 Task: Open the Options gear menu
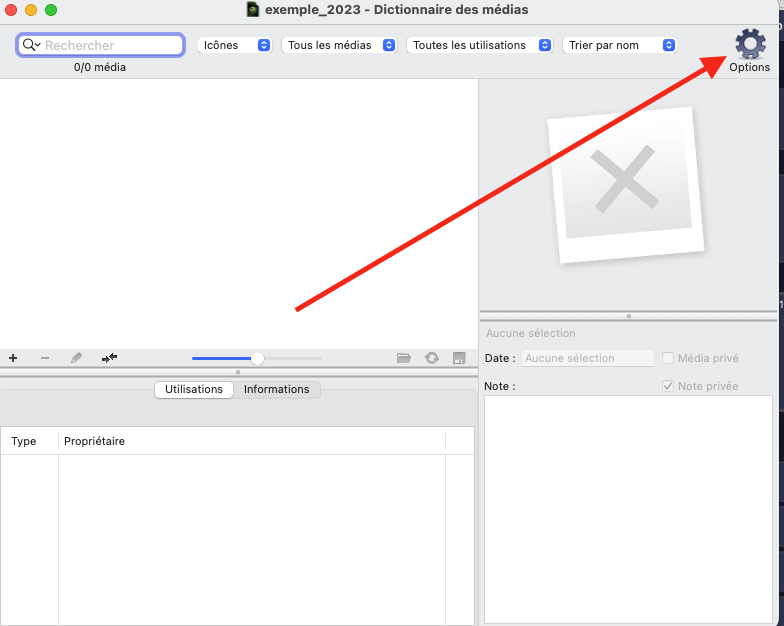pyautogui.click(x=749, y=45)
